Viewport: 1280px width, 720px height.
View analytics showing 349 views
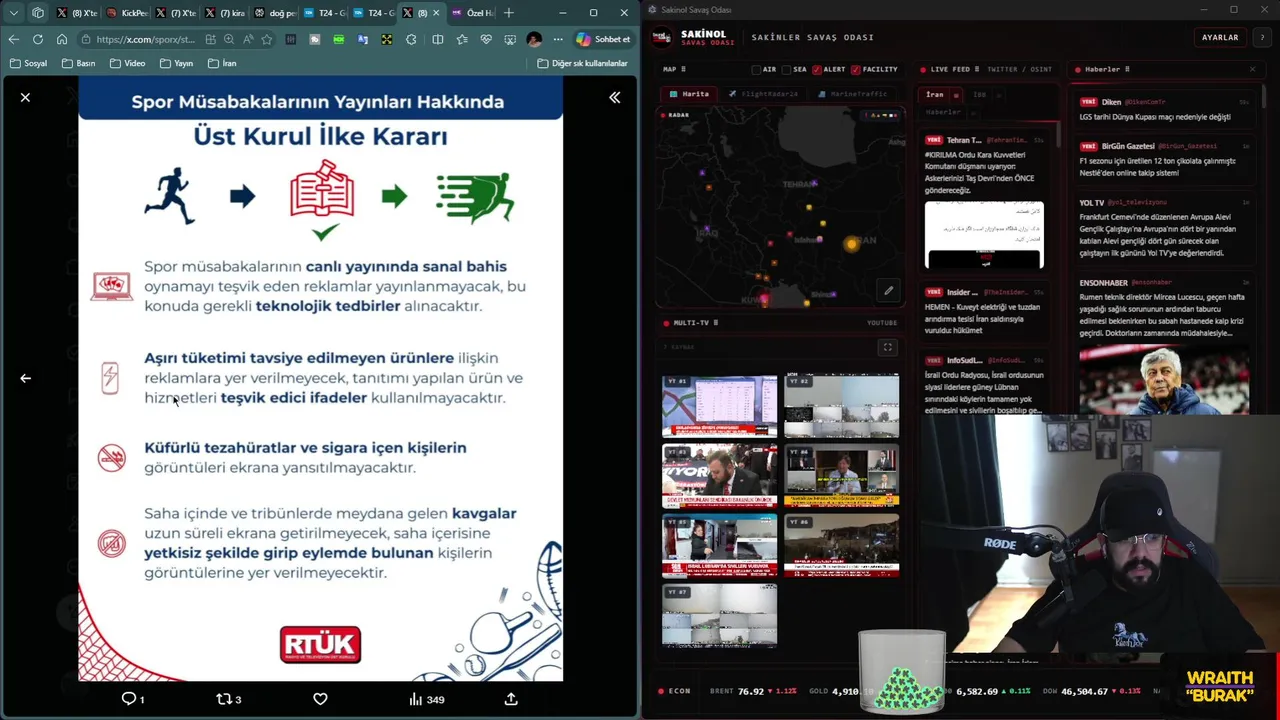click(x=426, y=699)
